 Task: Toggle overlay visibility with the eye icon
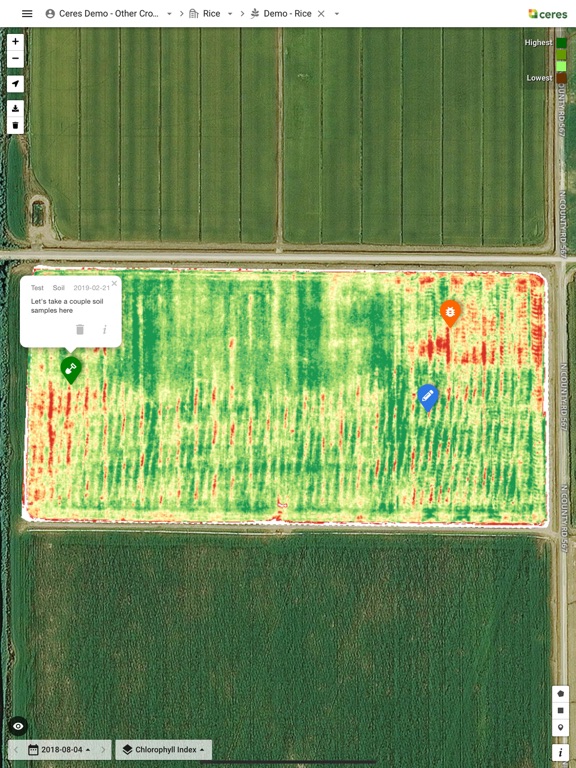18,726
